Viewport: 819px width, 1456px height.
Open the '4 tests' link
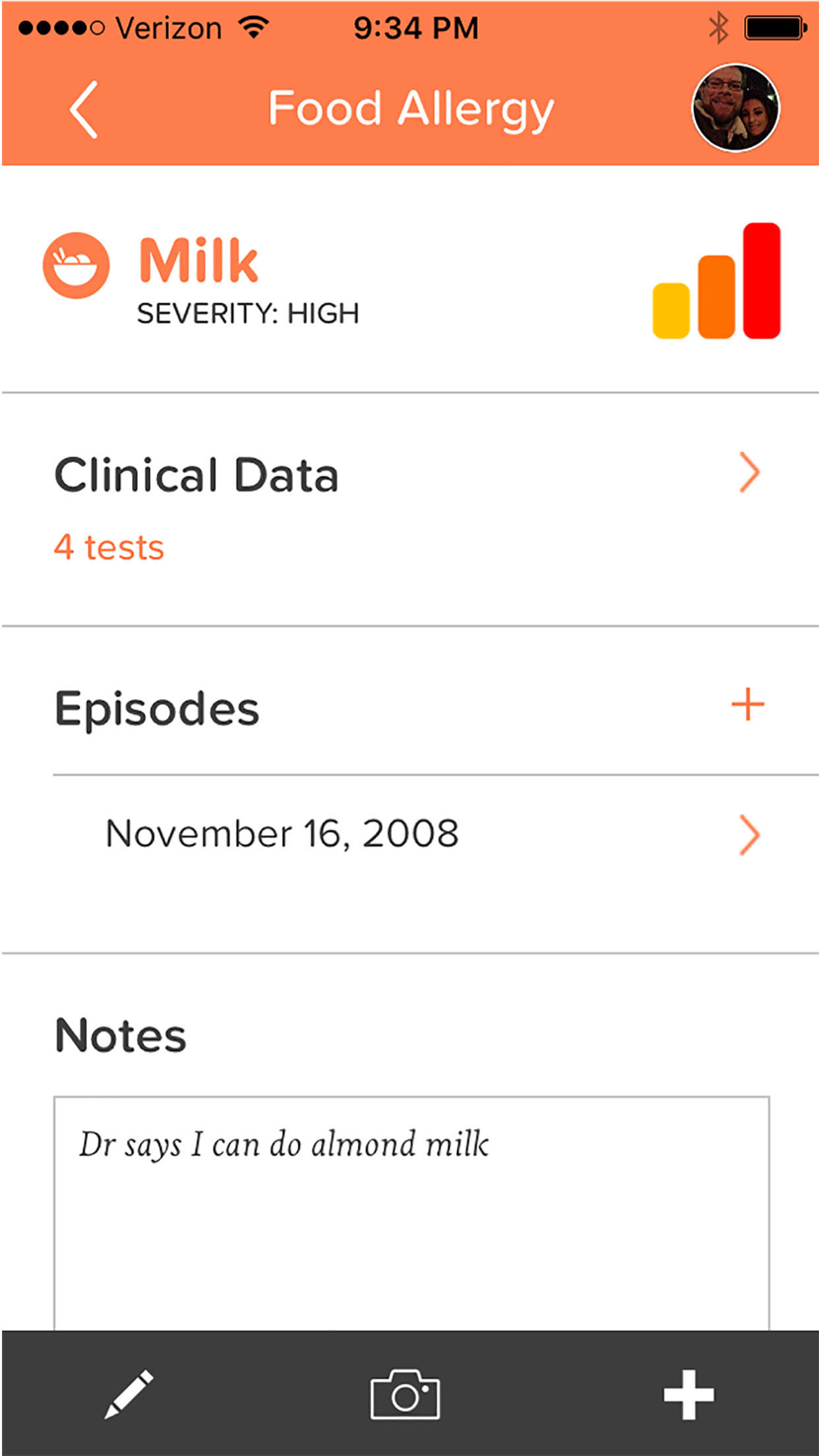(109, 547)
